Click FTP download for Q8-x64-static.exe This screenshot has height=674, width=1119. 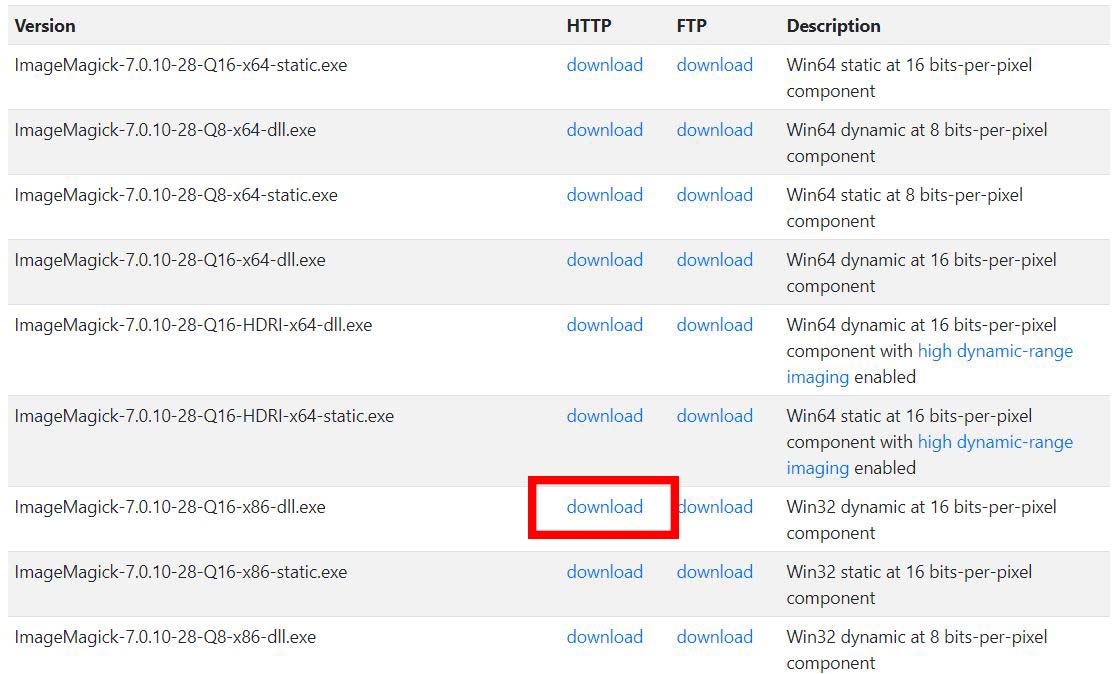[x=714, y=195]
